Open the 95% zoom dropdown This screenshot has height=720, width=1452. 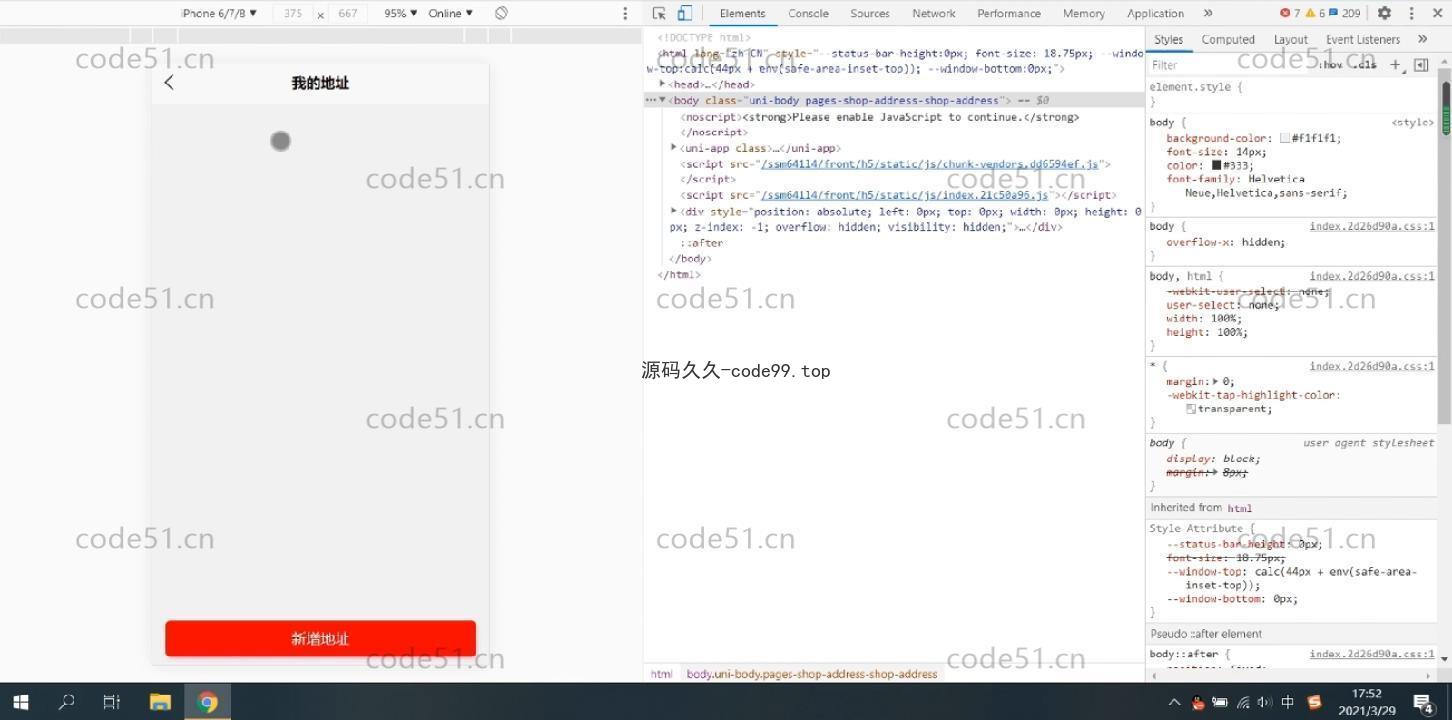401,13
